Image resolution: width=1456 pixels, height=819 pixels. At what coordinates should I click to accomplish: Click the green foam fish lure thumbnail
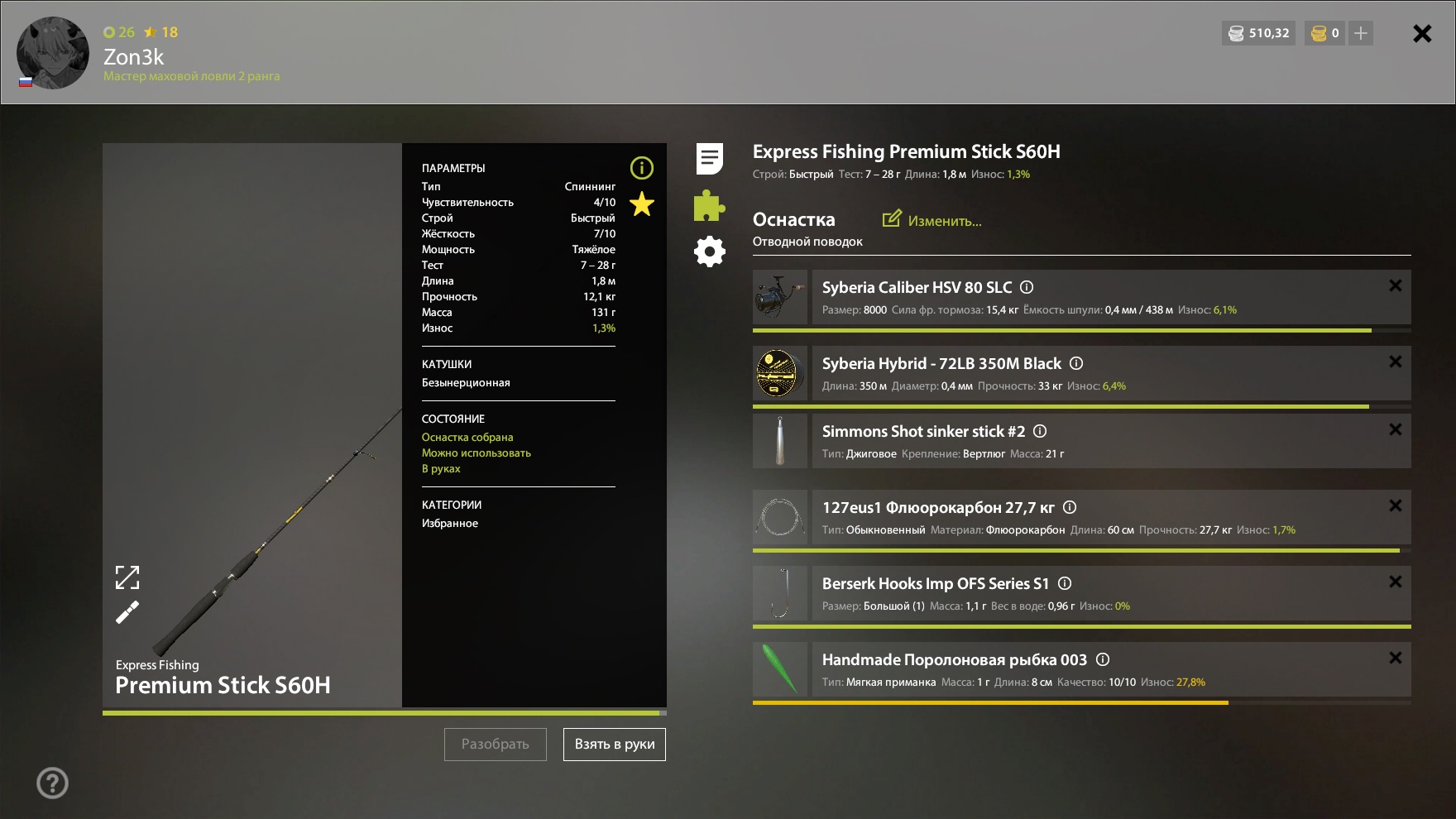780,669
